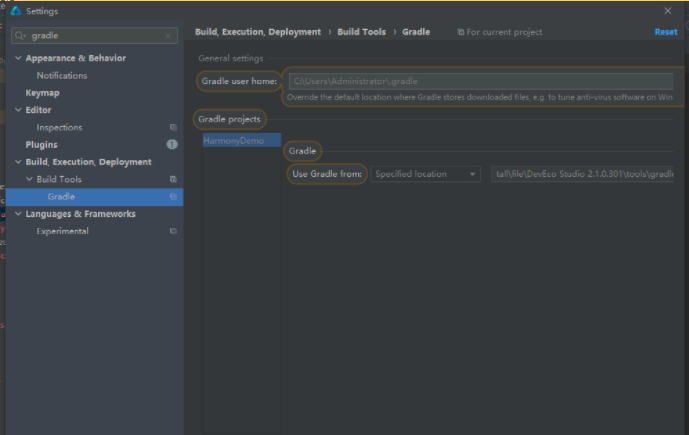Viewport: 689px width, 435px height.
Task: Click the Gradle location path field
Action: click(582, 174)
